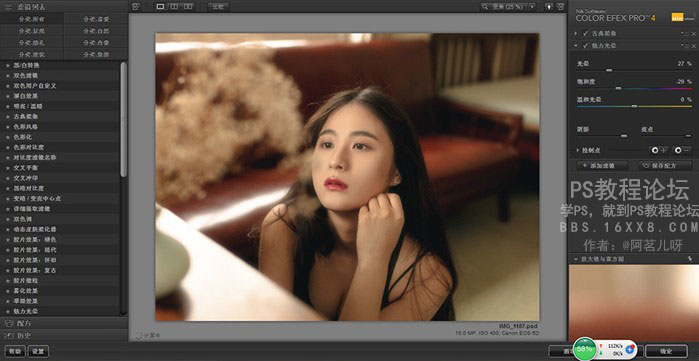The width and height of the screenshot is (699, 361).
Task: Click the recipes (配方) box icon
Action: 9,323
